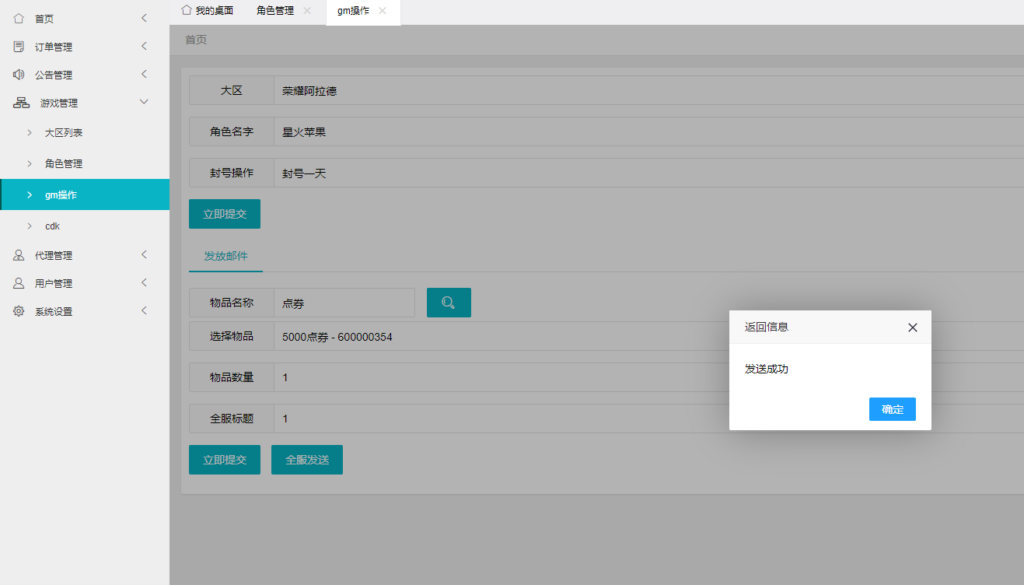The width and height of the screenshot is (1024, 585).
Task: Click the magnifier search button beside 物品名称
Action: point(448,303)
